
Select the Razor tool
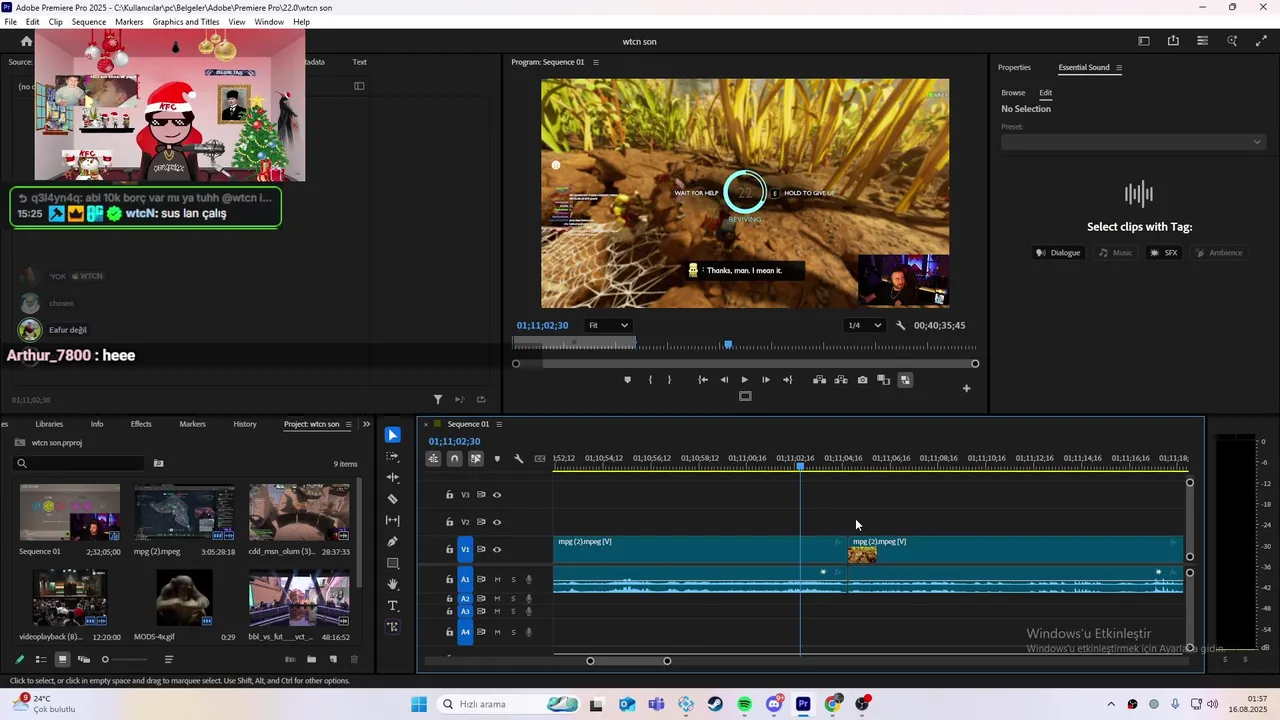pos(392,499)
